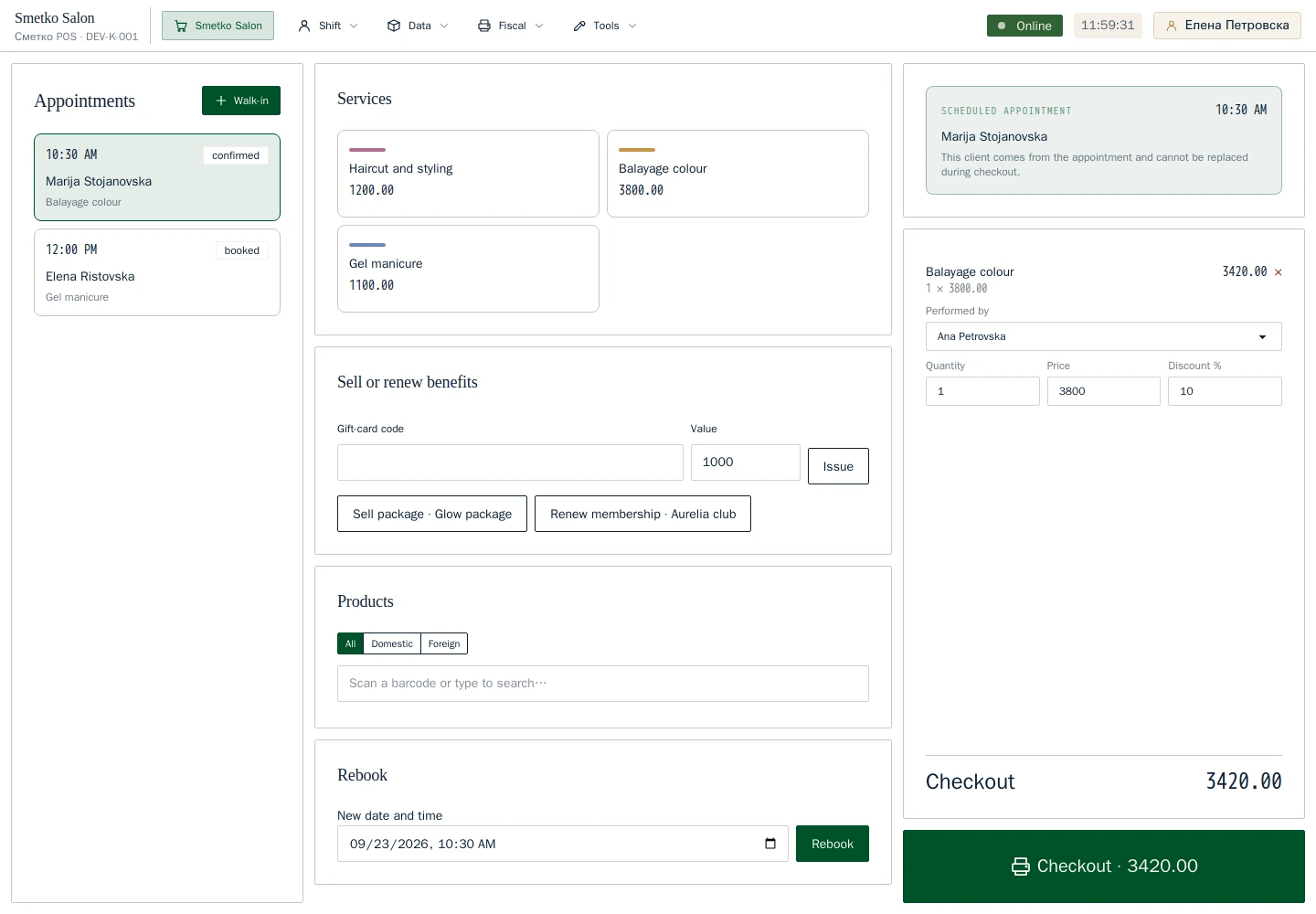Filter products by Foreign

444,643
